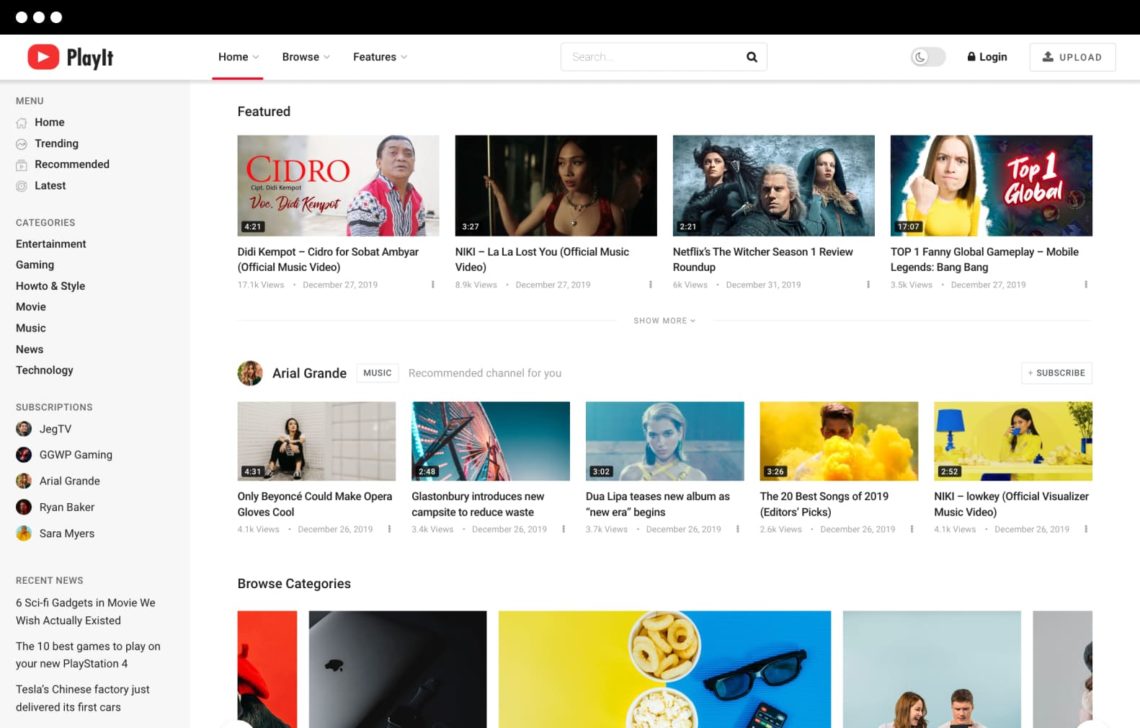
Task: Select the Music category in the sidebar
Action: pyautogui.click(x=30, y=327)
